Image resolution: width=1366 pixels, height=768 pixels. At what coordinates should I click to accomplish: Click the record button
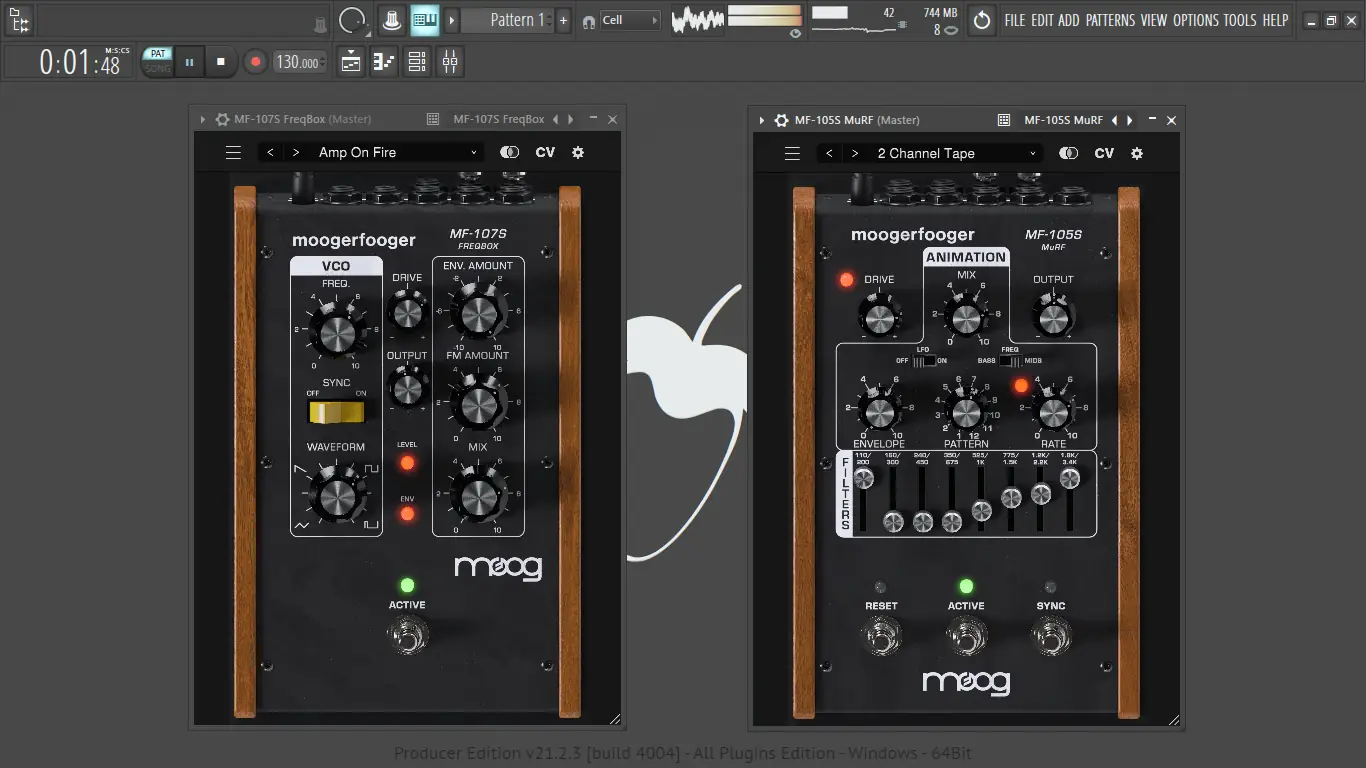point(255,62)
